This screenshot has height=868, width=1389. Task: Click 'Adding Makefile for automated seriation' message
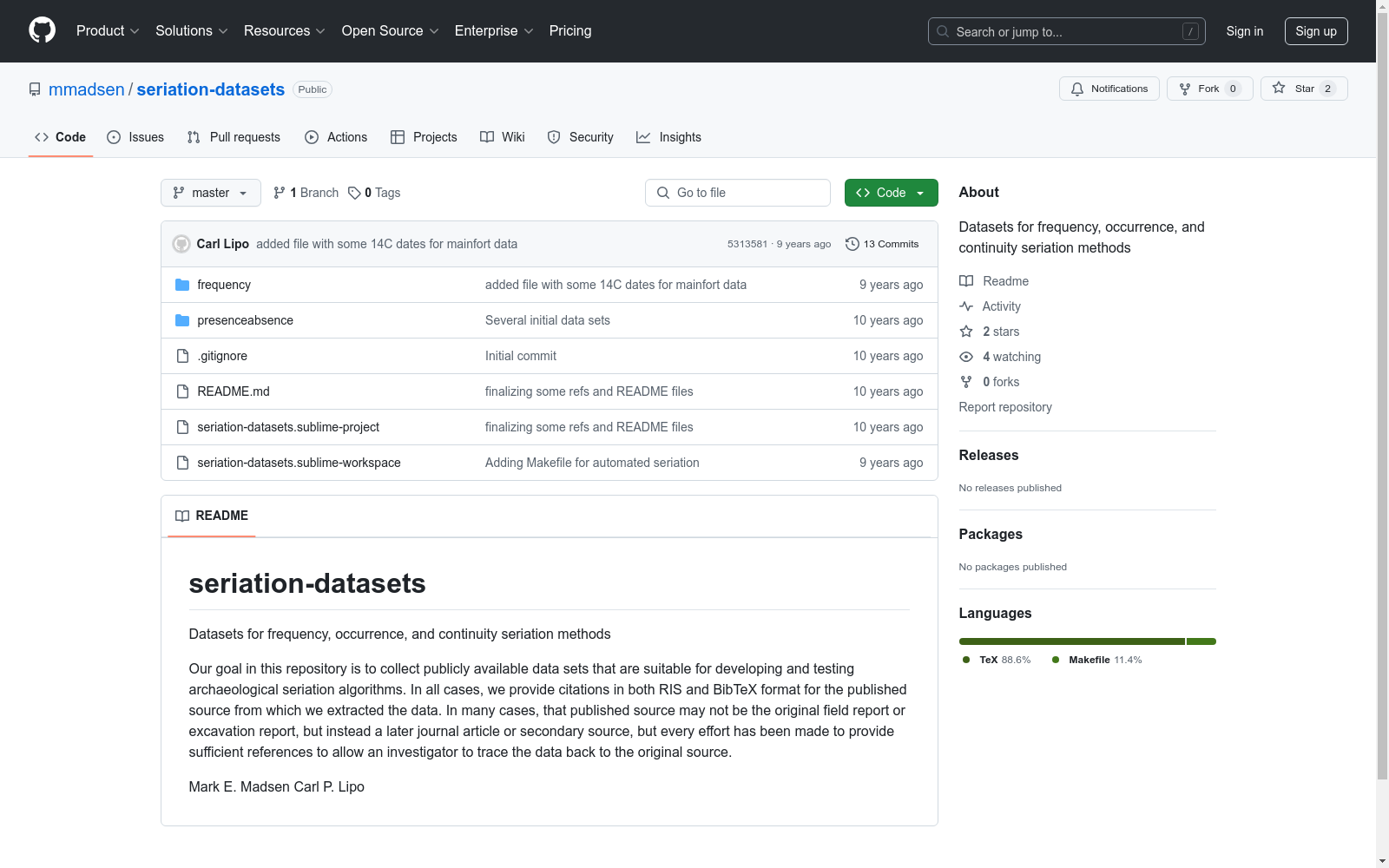[x=592, y=463]
